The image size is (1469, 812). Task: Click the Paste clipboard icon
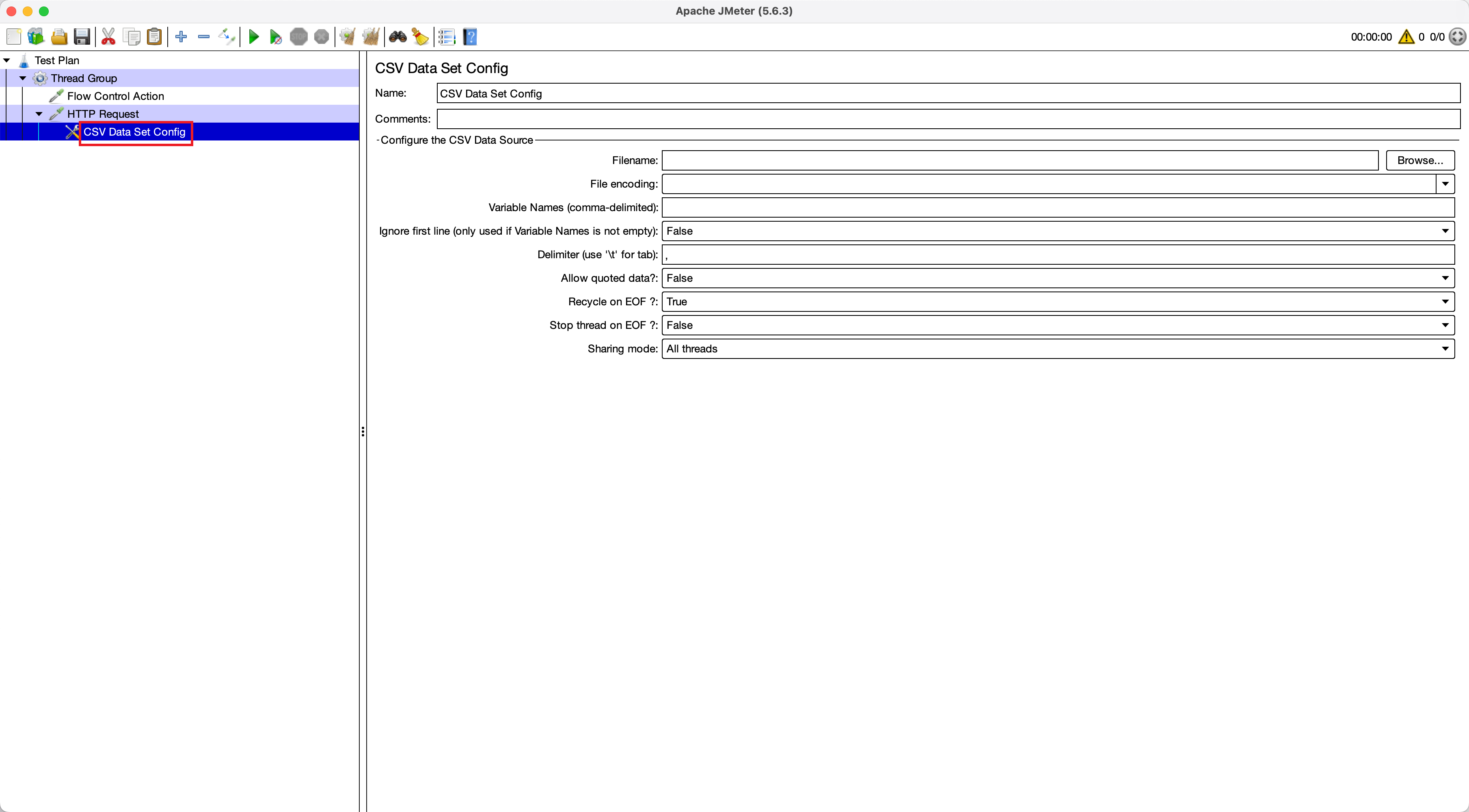[x=155, y=37]
